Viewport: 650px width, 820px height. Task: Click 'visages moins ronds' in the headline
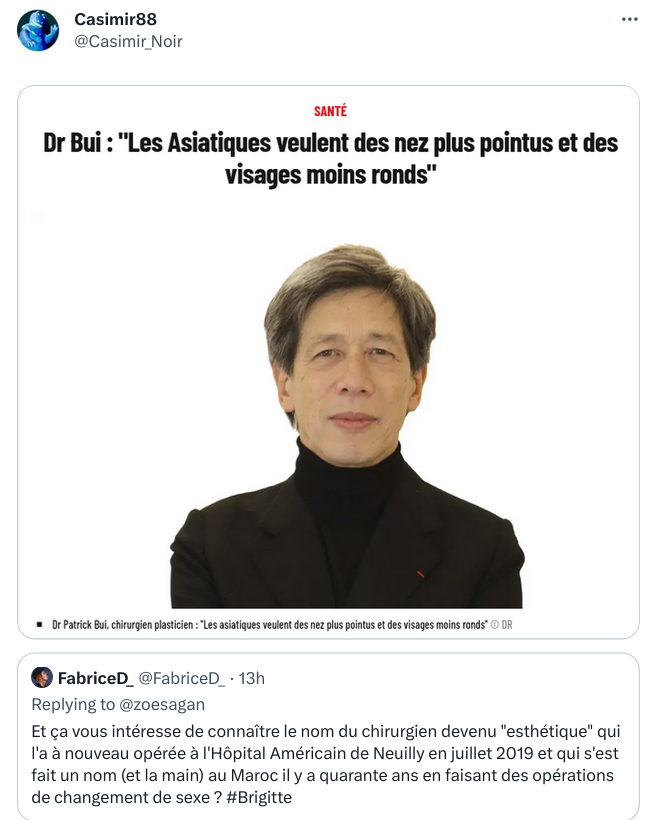click(330, 175)
